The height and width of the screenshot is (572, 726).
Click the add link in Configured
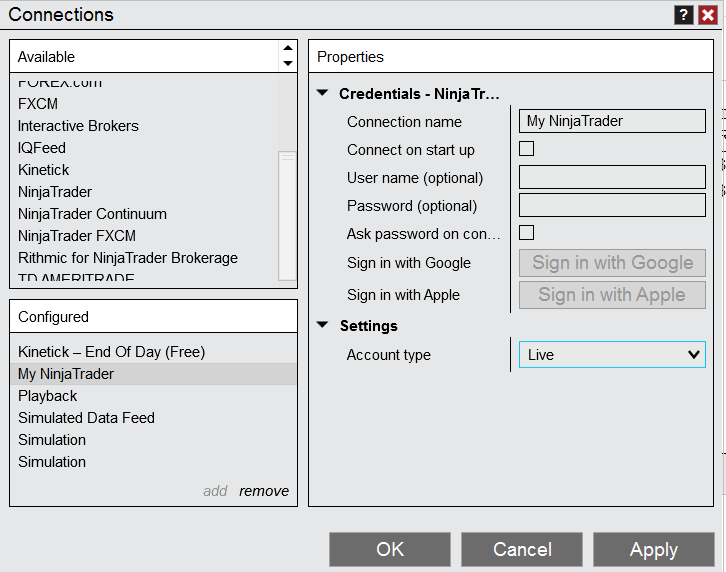(215, 491)
